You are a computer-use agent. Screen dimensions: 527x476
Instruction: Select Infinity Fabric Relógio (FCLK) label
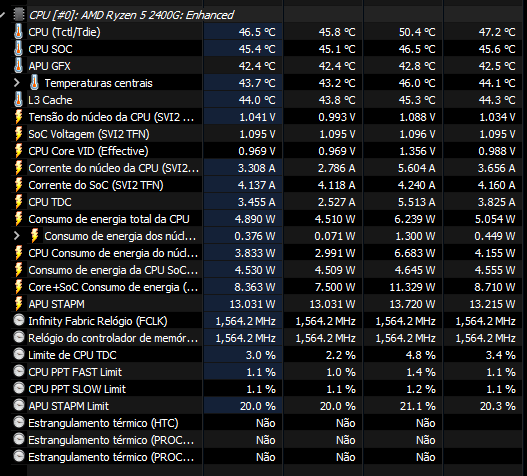pos(98,321)
